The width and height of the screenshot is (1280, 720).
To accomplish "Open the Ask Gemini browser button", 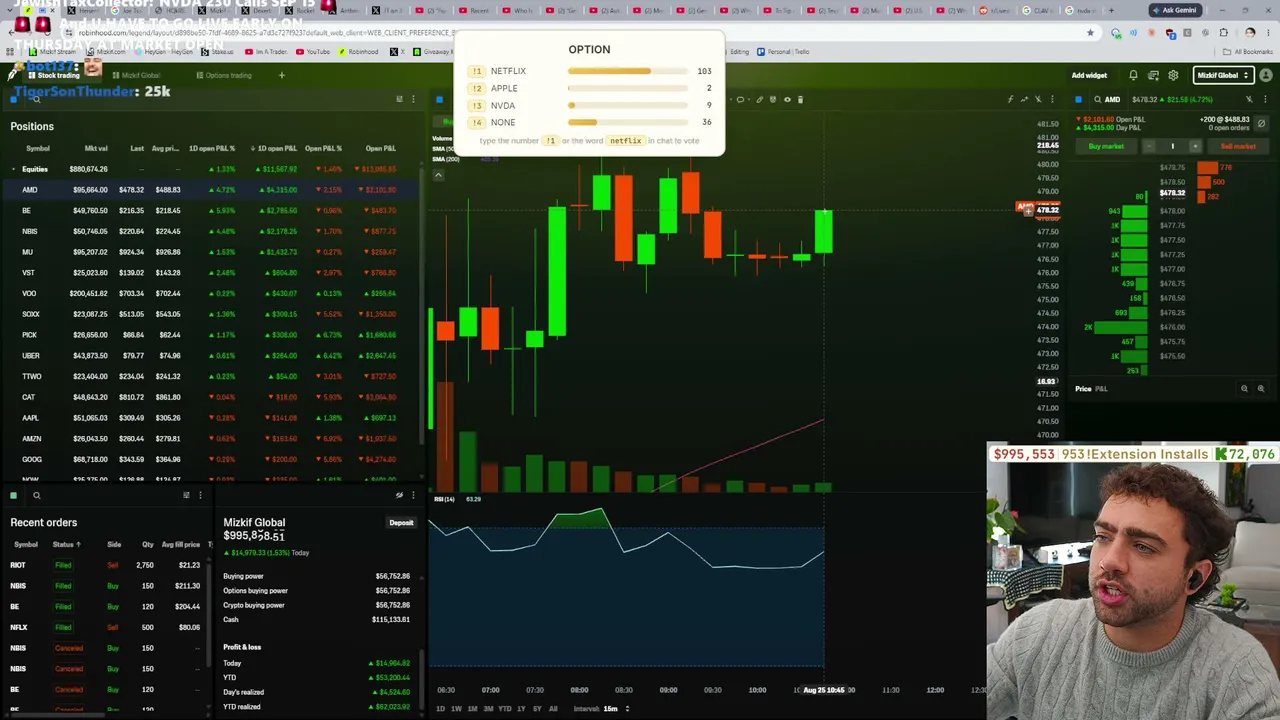I will click(1174, 10).
